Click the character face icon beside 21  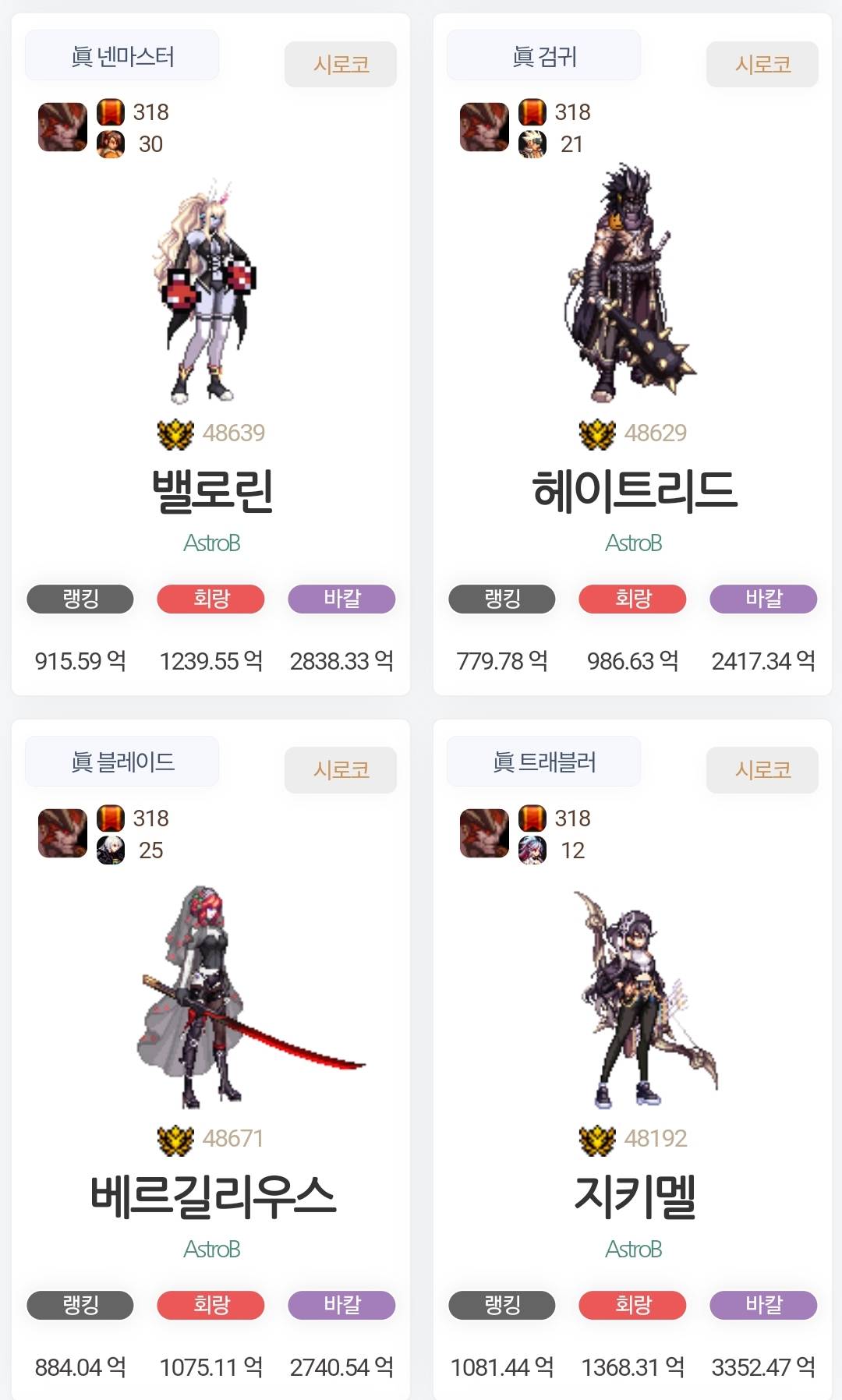(532, 144)
